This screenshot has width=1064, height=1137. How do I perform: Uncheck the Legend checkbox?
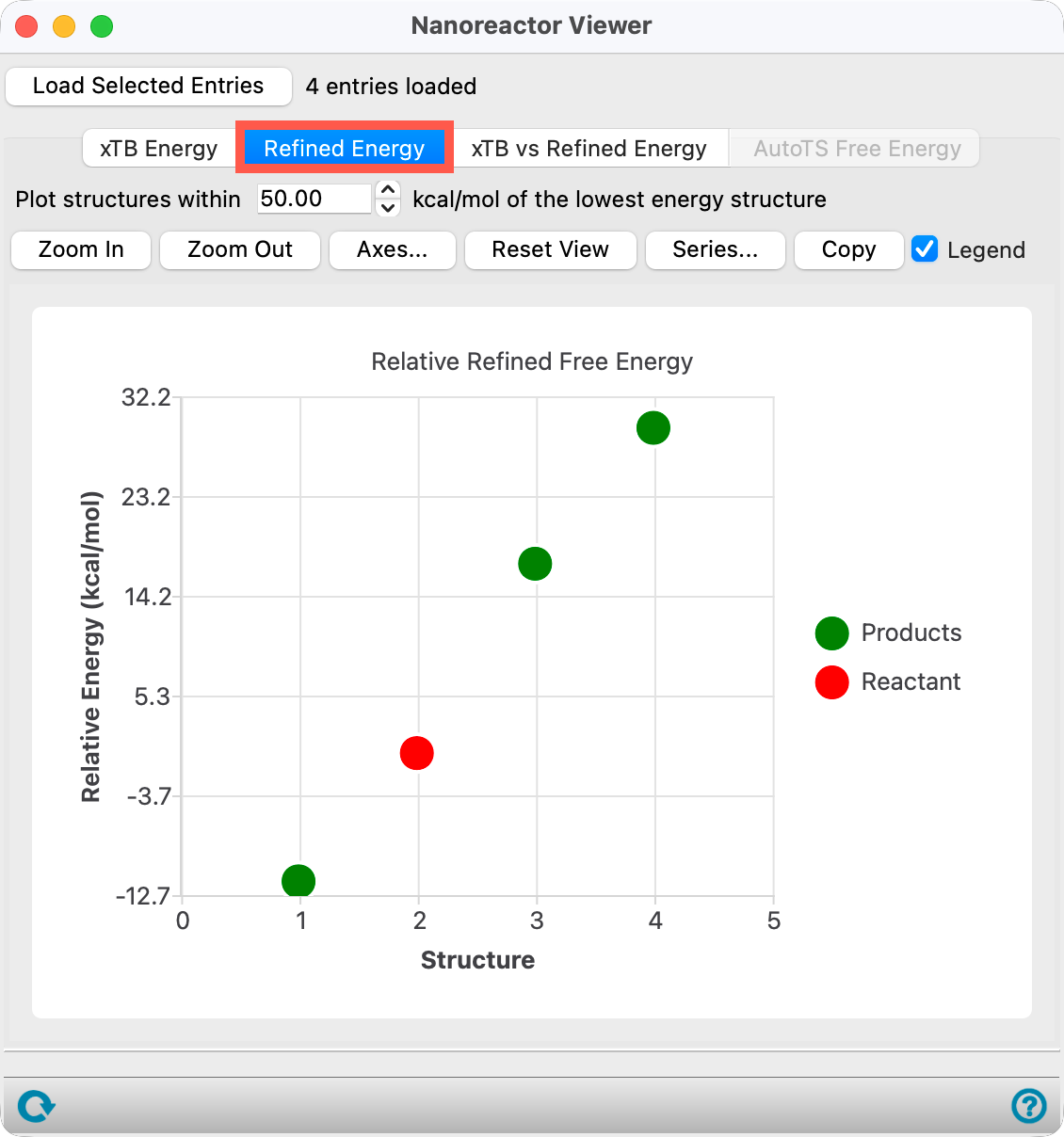click(925, 249)
